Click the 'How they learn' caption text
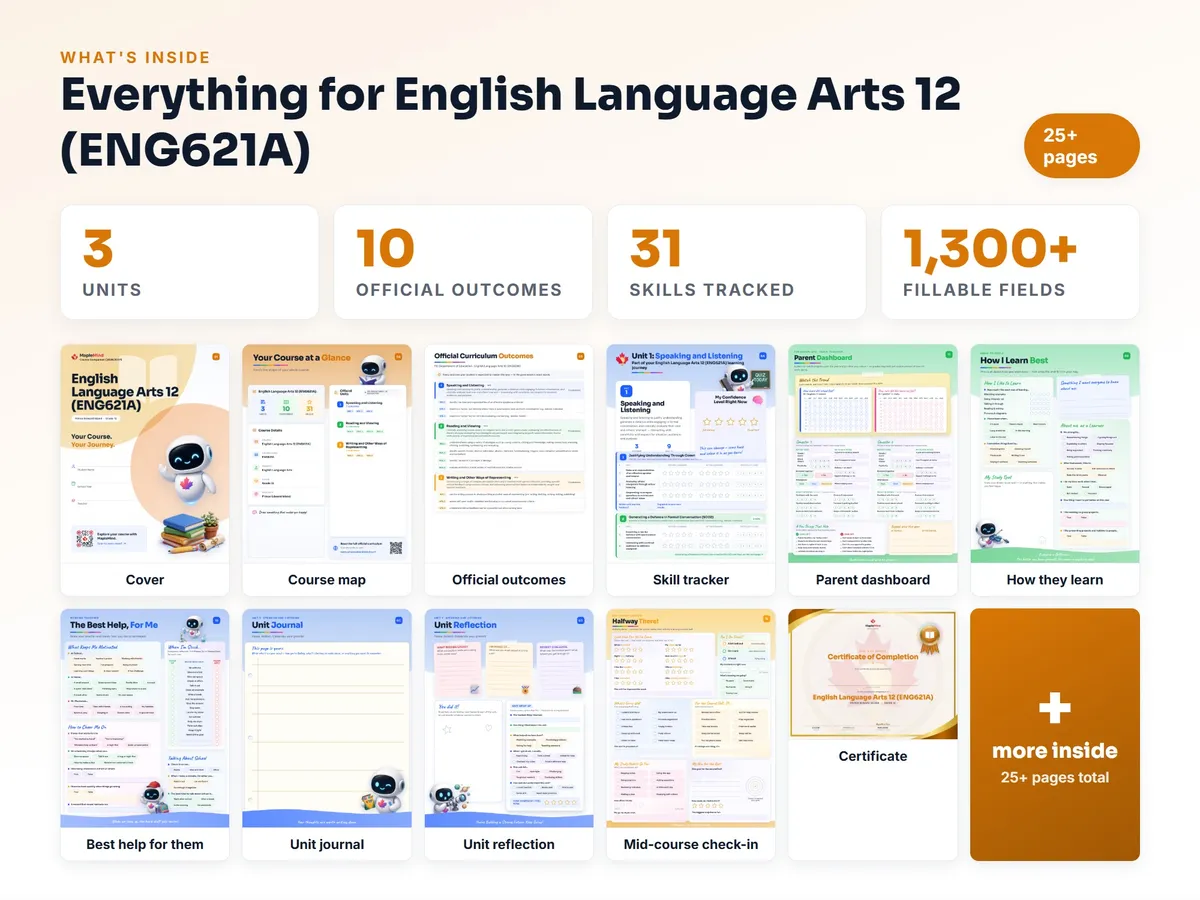The width and height of the screenshot is (1200, 900). 1055,580
